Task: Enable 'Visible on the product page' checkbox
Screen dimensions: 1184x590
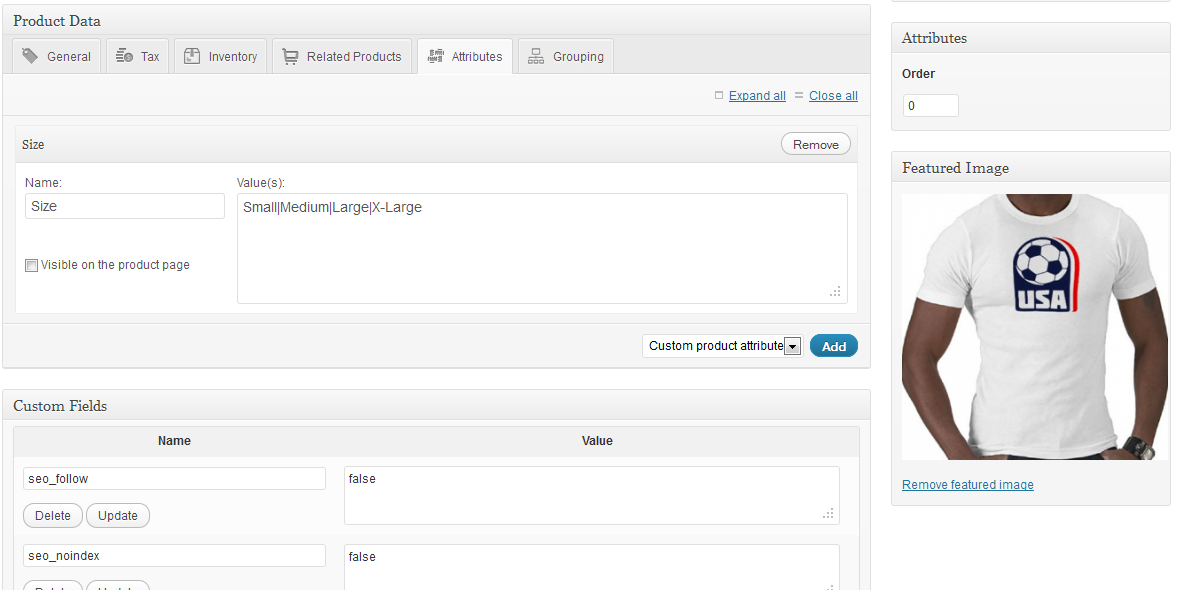Action: [31, 264]
